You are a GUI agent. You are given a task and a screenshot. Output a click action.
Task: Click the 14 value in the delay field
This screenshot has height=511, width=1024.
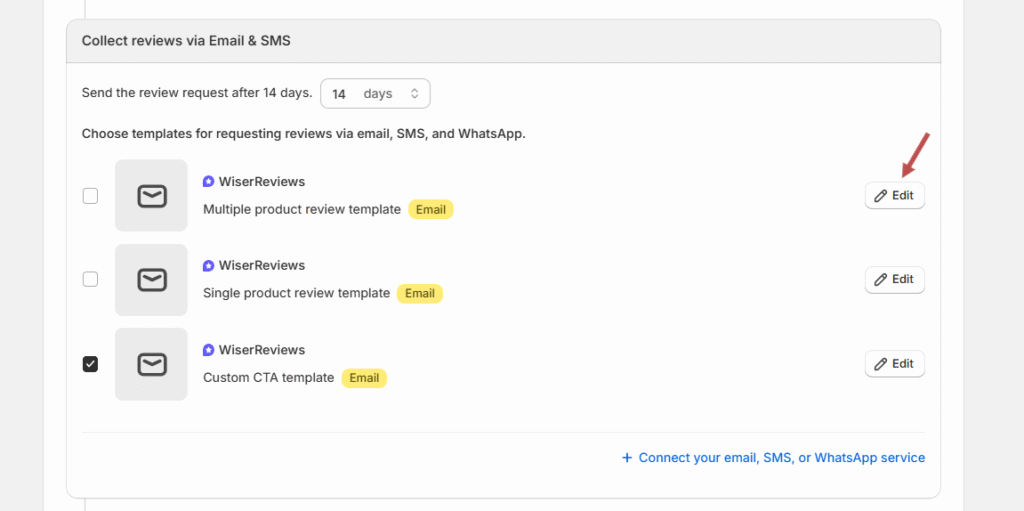339,94
